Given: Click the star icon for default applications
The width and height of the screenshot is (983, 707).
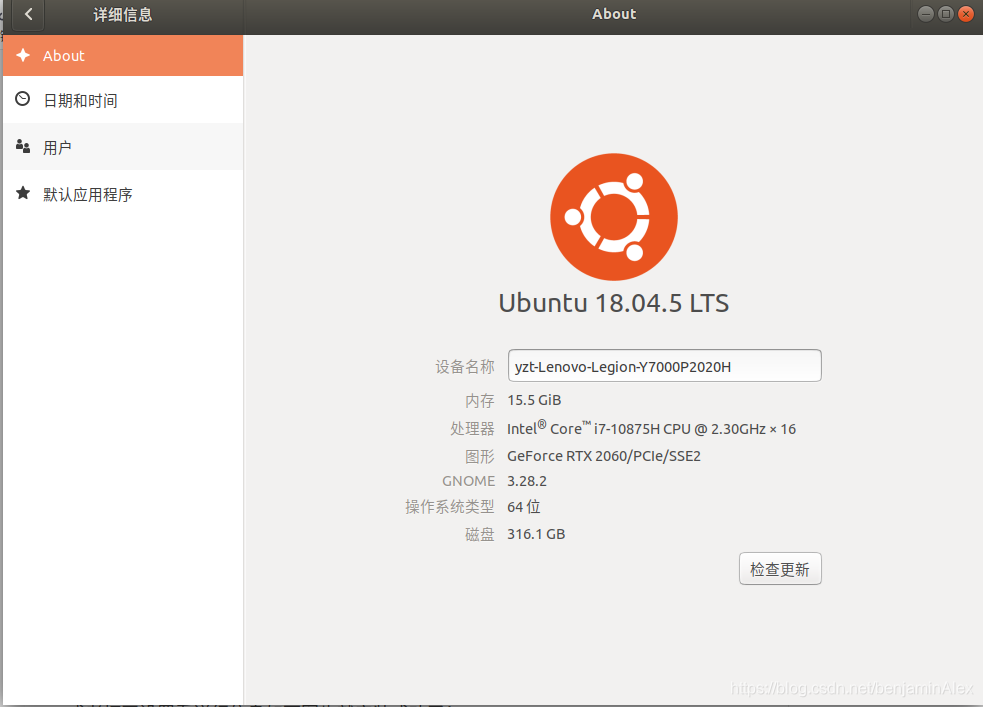Looking at the screenshot, I should tap(23, 193).
